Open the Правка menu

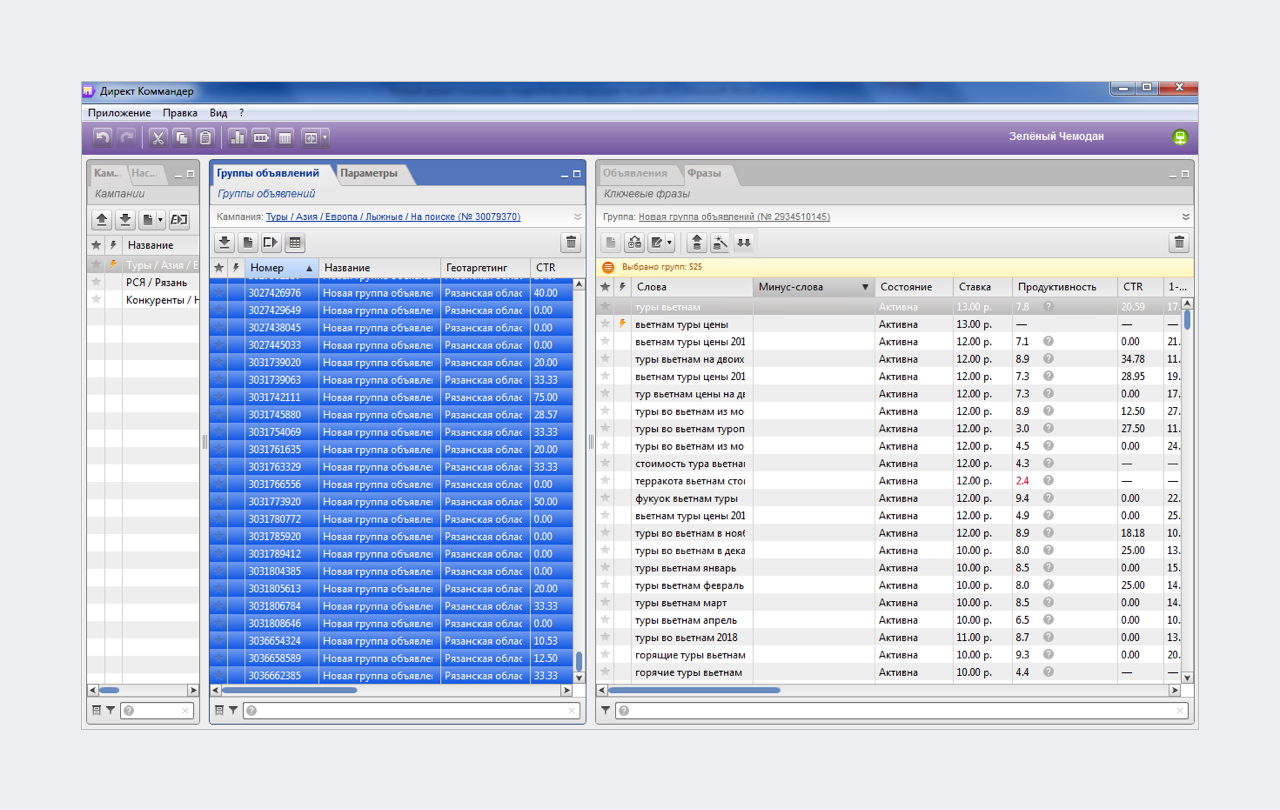[x=180, y=113]
